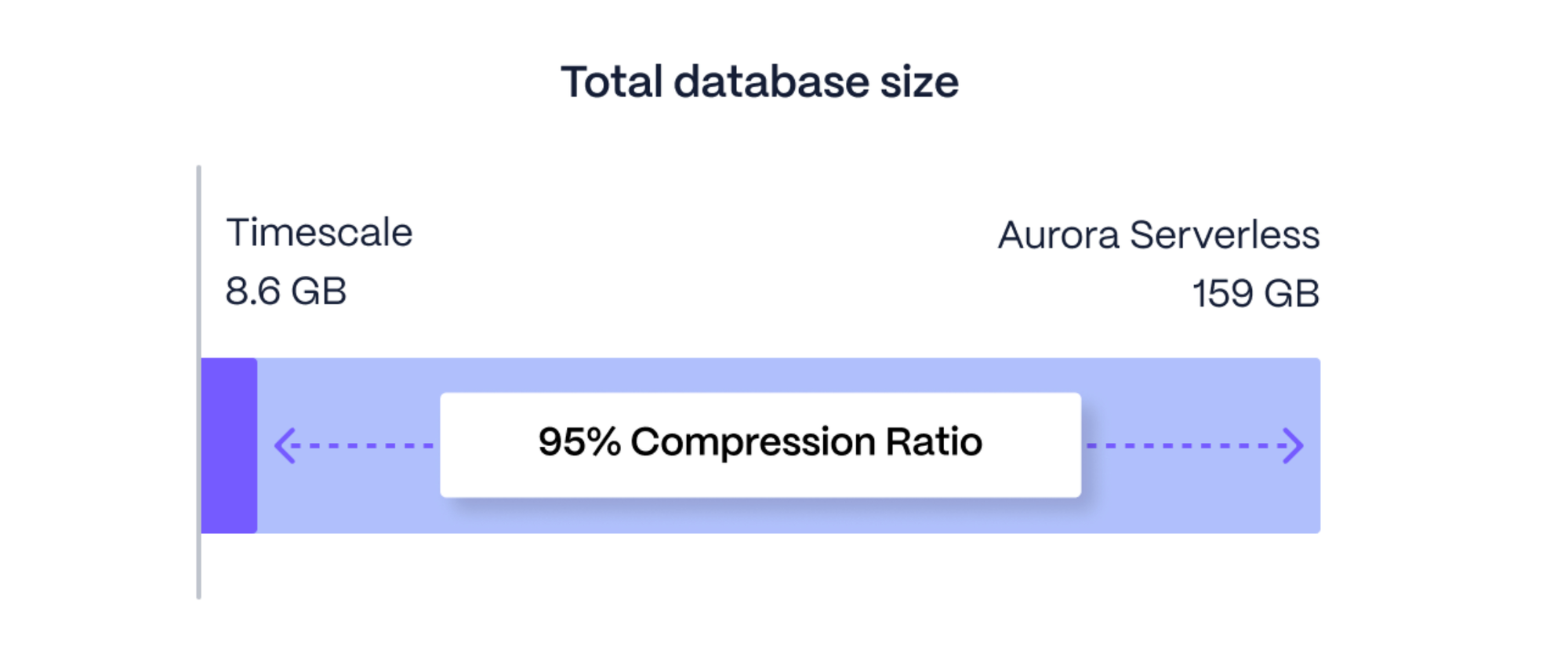Click the left-pointing dashed arrow head
The width and height of the screenshot is (1568, 646).
pyautogui.click(x=285, y=445)
